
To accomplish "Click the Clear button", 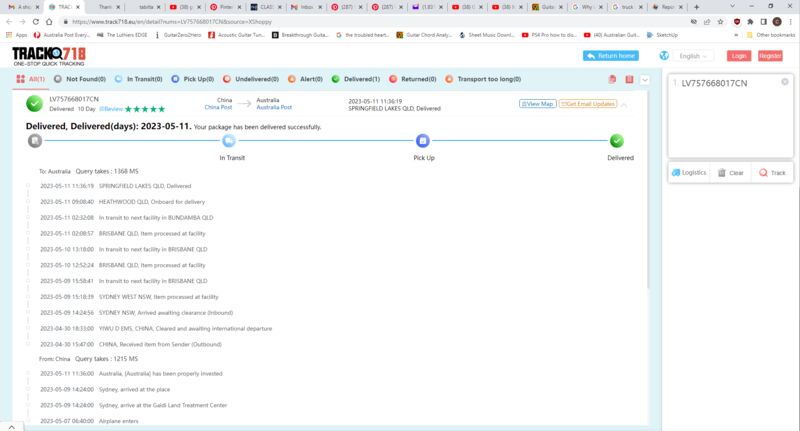I will tap(731, 172).
